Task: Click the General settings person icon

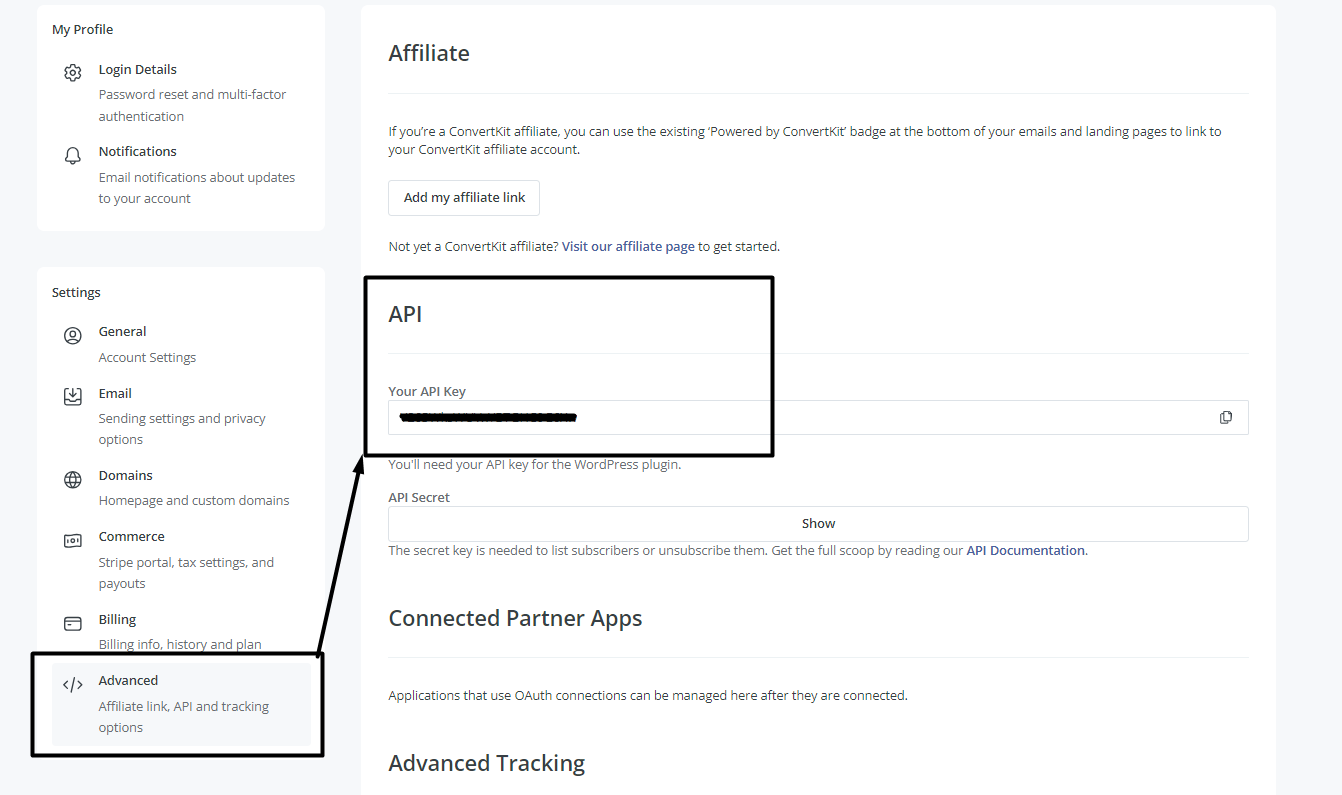Action: point(72,336)
